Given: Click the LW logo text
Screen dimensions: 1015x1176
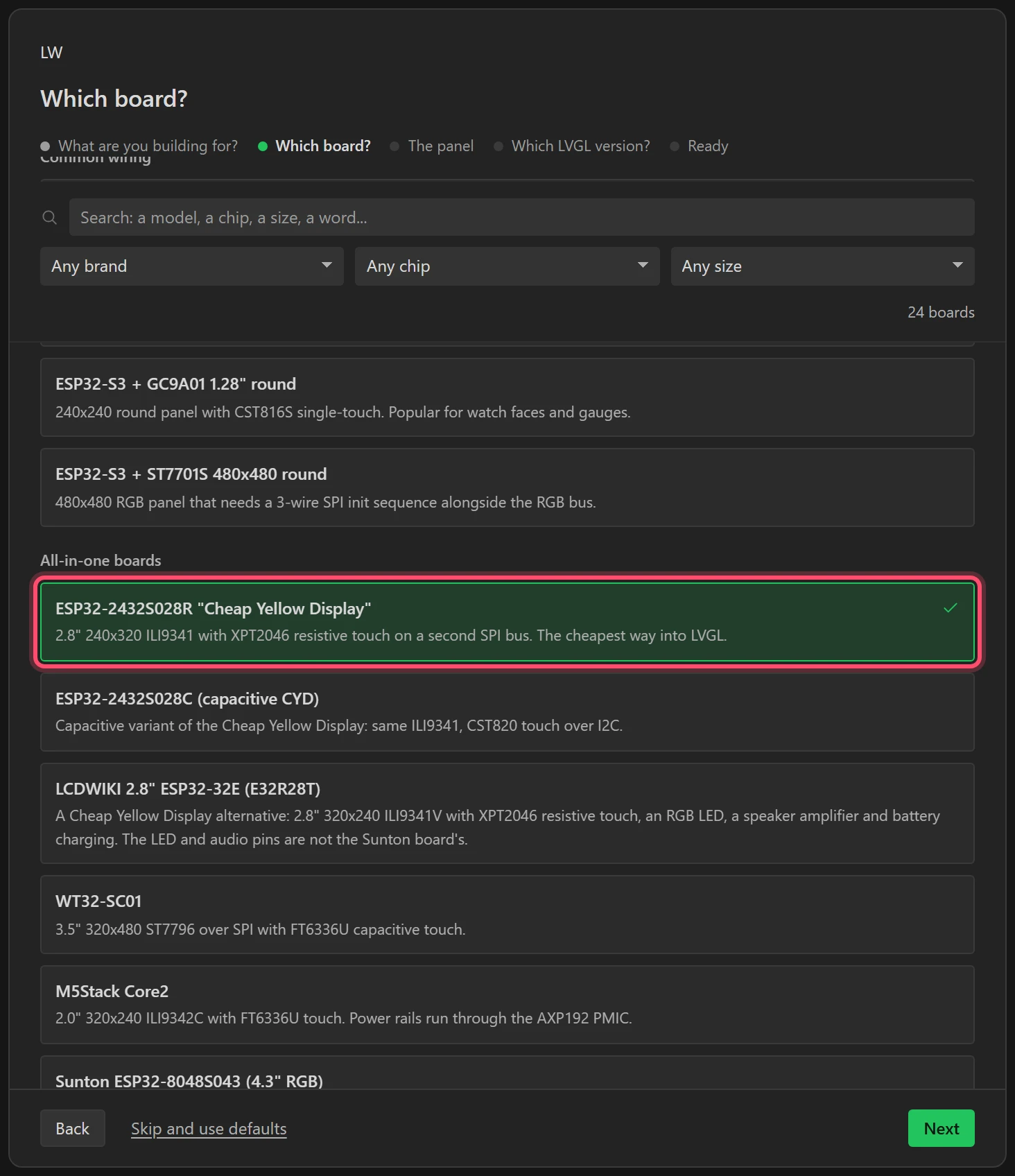Looking at the screenshot, I should pos(51,53).
